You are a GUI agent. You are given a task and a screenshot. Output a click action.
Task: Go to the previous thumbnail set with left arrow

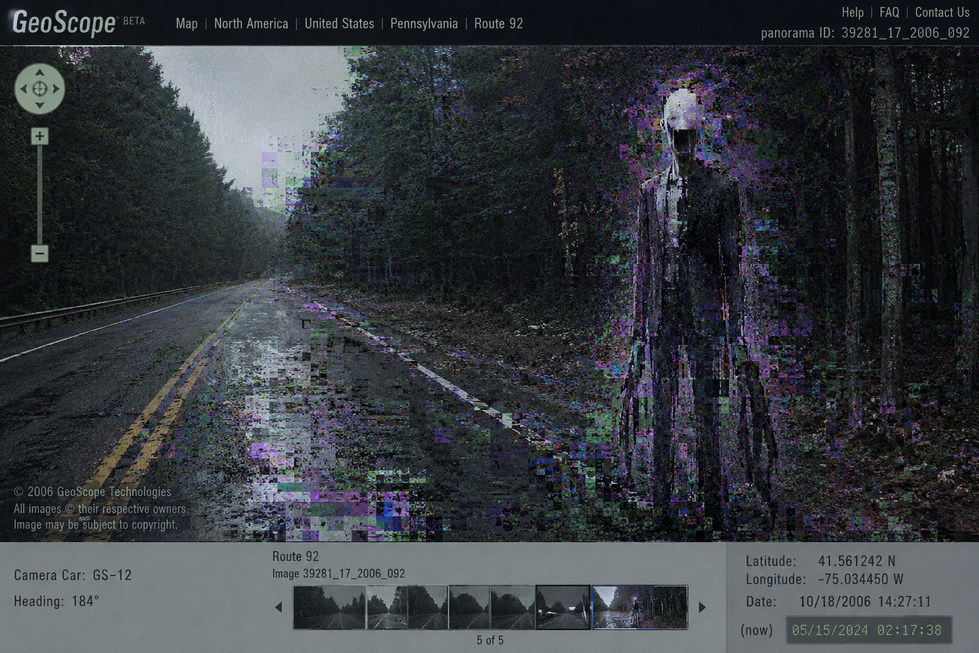pos(278,607)
